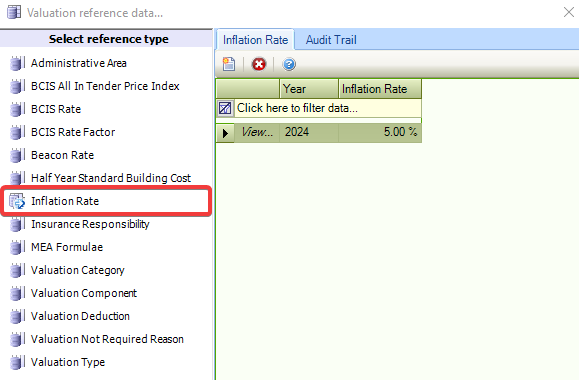Select Valuation Not Required Reason
Screen dimensions: 579x380
[107, 339]
